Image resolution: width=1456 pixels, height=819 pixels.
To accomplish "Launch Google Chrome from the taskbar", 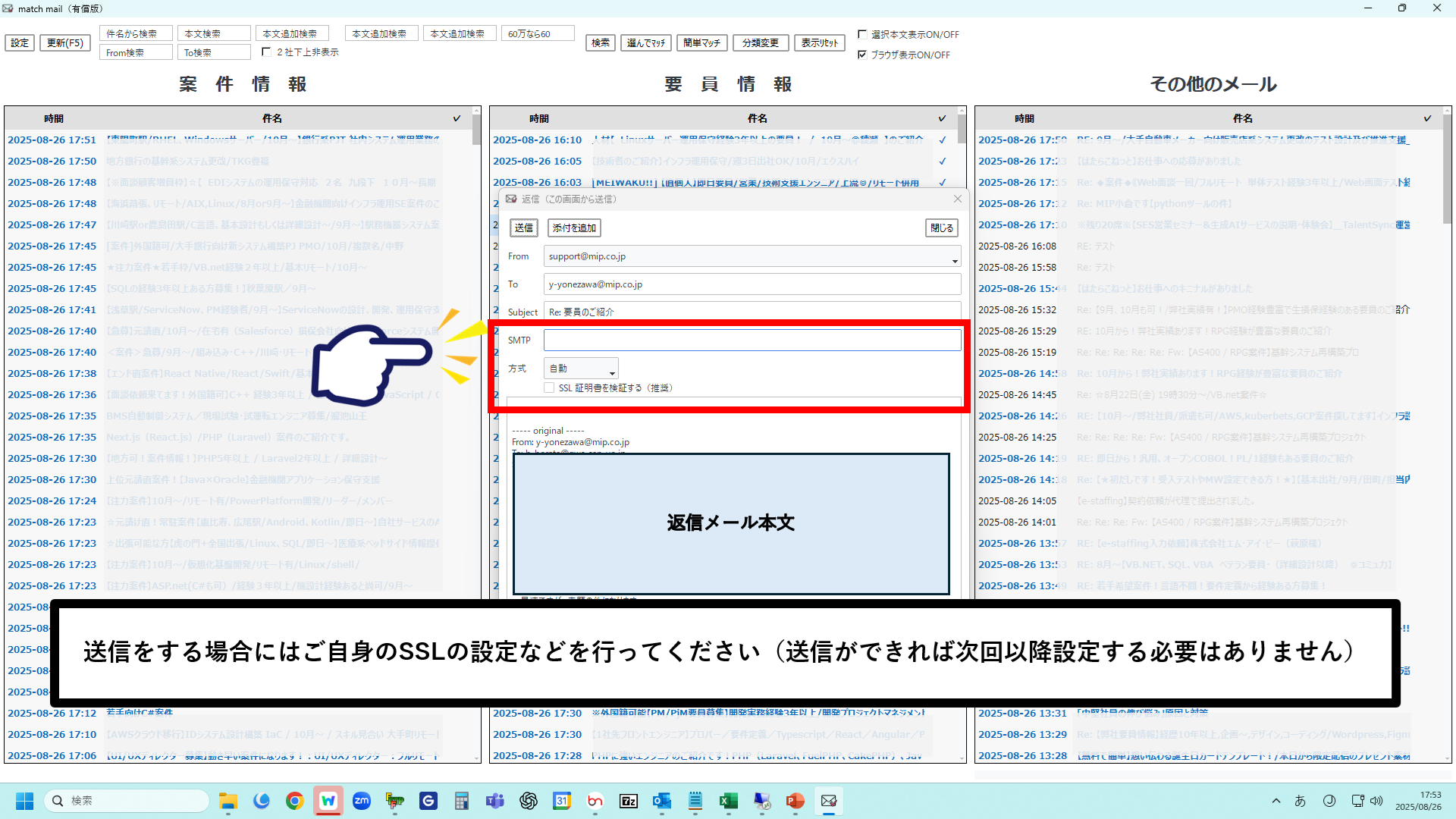I will 295,801.
